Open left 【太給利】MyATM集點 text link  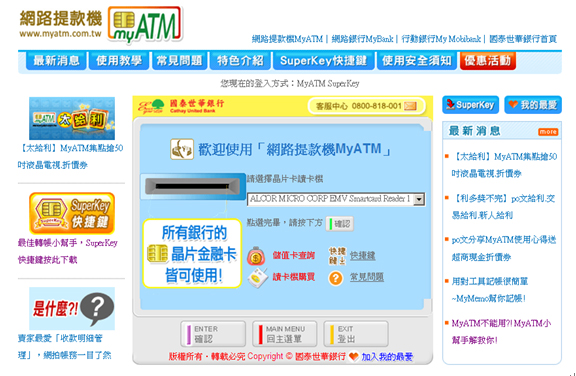71,157
